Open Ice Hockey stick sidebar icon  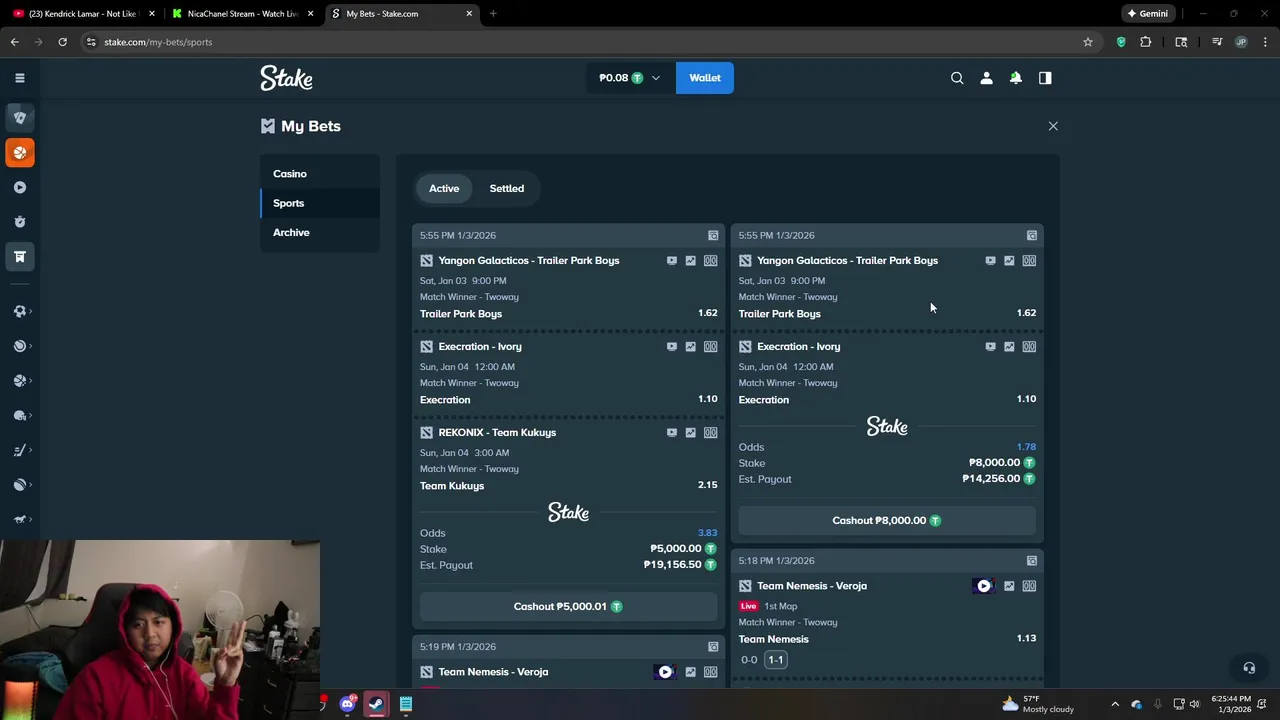tap(19, 450)
